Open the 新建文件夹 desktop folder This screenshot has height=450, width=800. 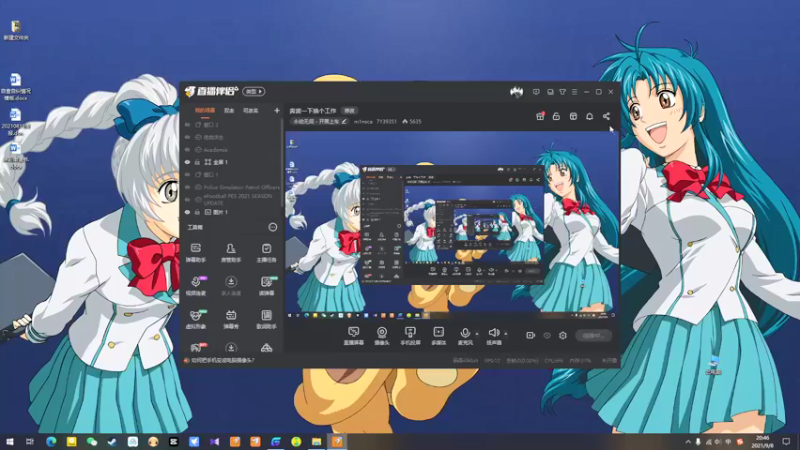(16, 30)
